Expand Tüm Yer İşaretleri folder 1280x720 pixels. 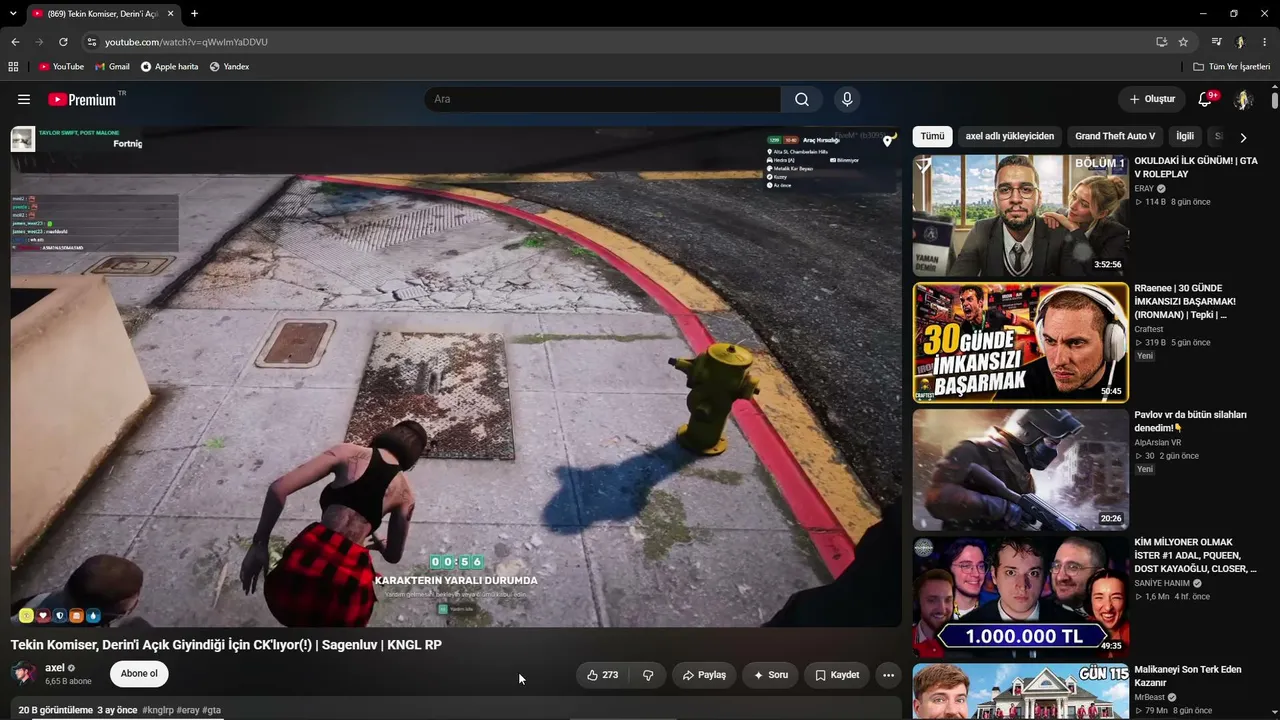tap(1231, 67)
